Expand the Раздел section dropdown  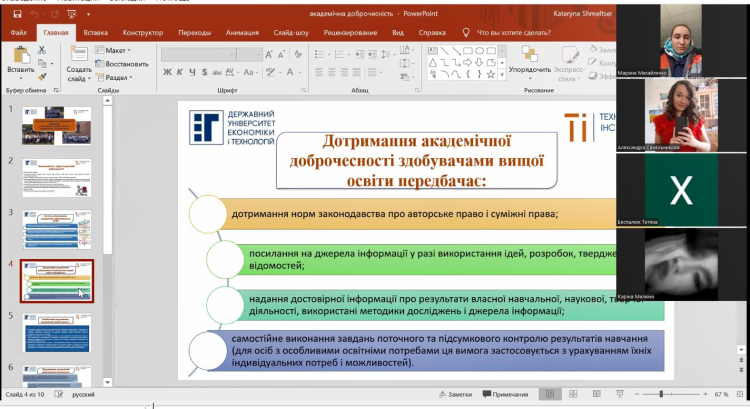(x=116, y=77)
